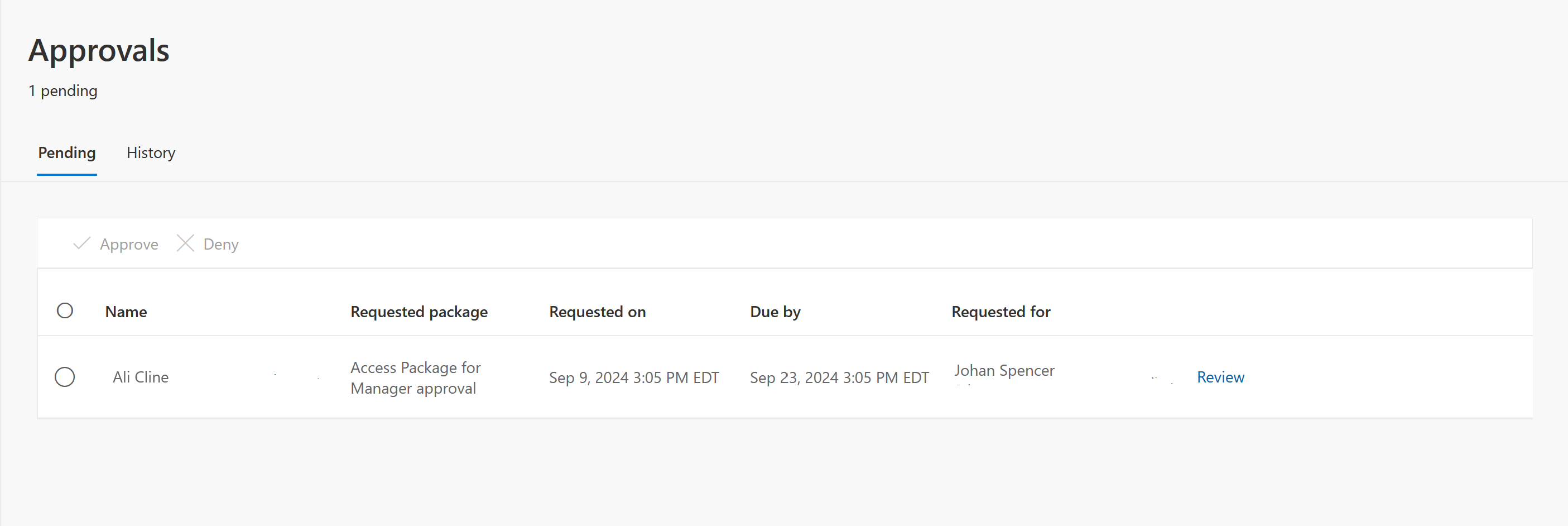
Task: Toggle the select-all circle in table header
Action: coord(65,311)
